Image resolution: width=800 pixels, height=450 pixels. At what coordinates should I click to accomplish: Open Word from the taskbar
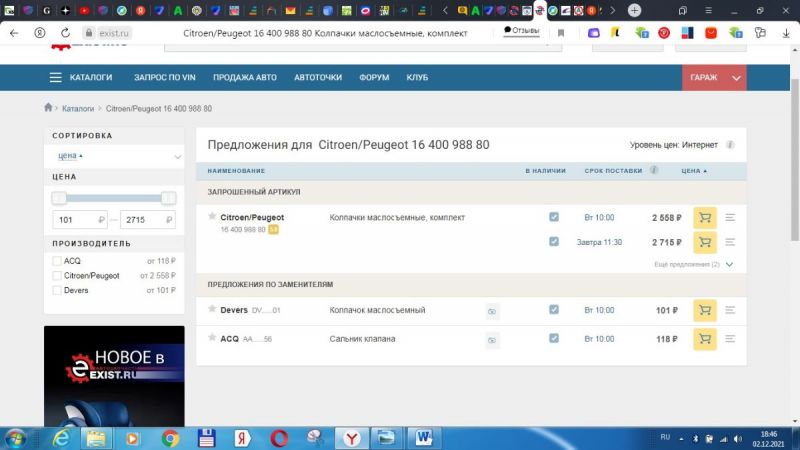(x=423, y=438)
